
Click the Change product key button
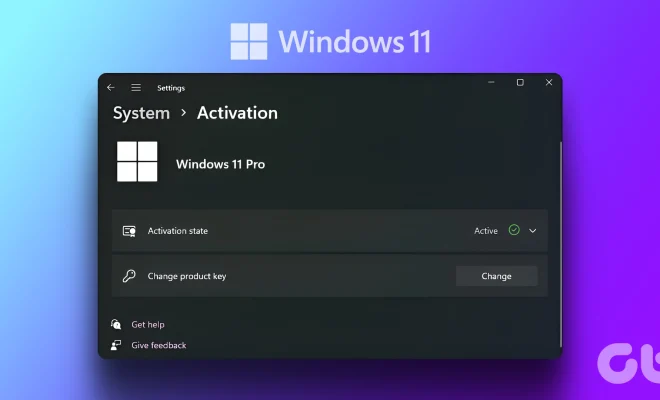(x=497, y=276)
